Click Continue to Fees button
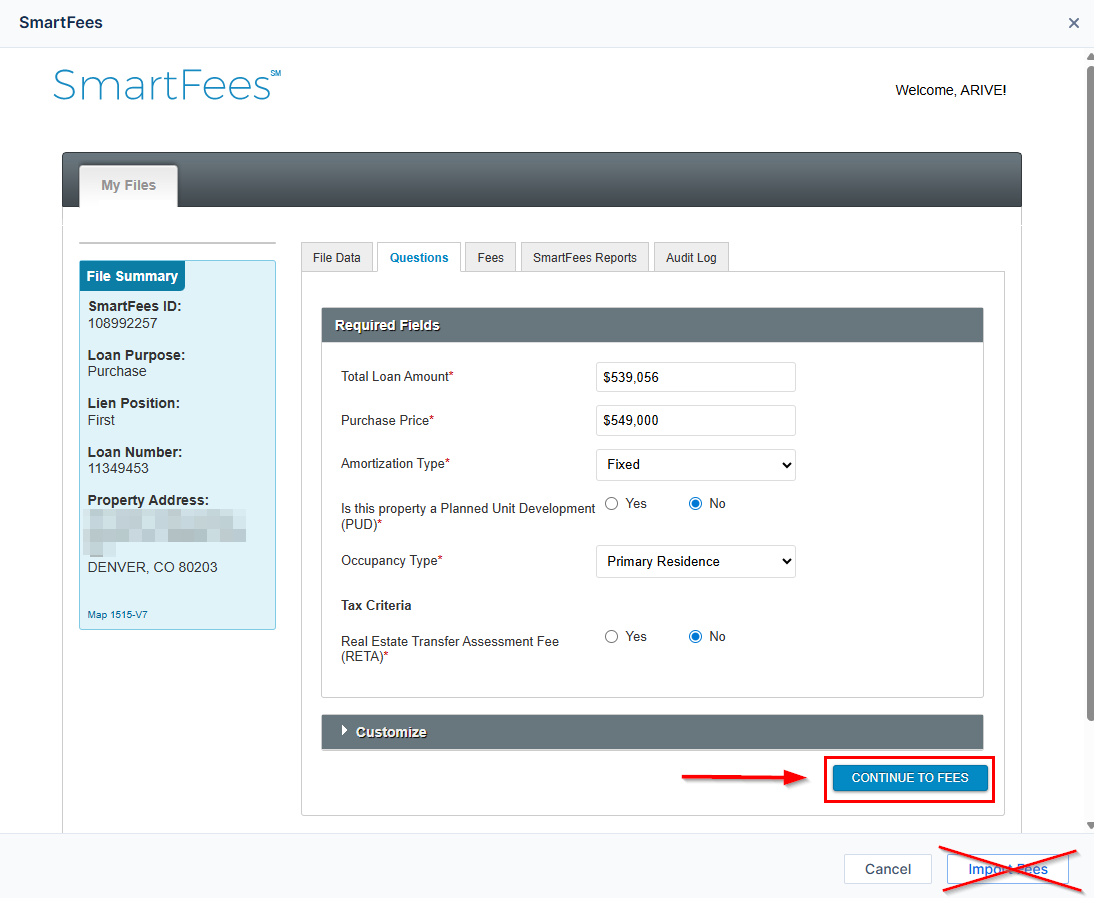This screenshot has height=898, width=1094. [x=910, y=778]
